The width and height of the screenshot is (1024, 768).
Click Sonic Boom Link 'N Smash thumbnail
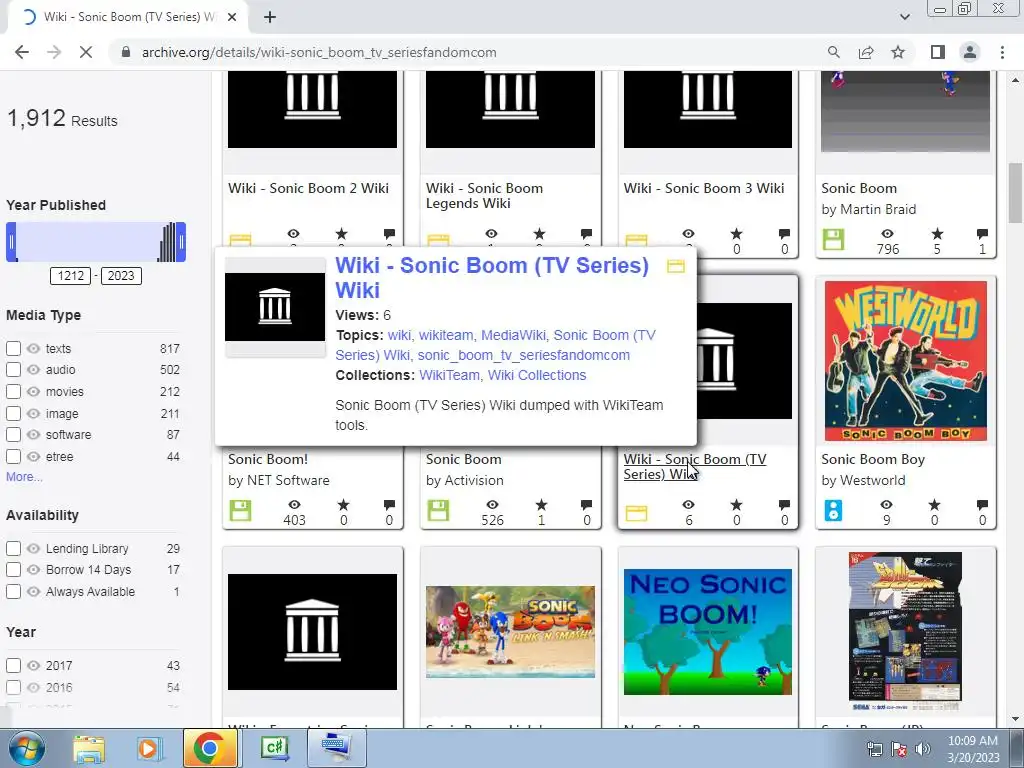[510, 632]
